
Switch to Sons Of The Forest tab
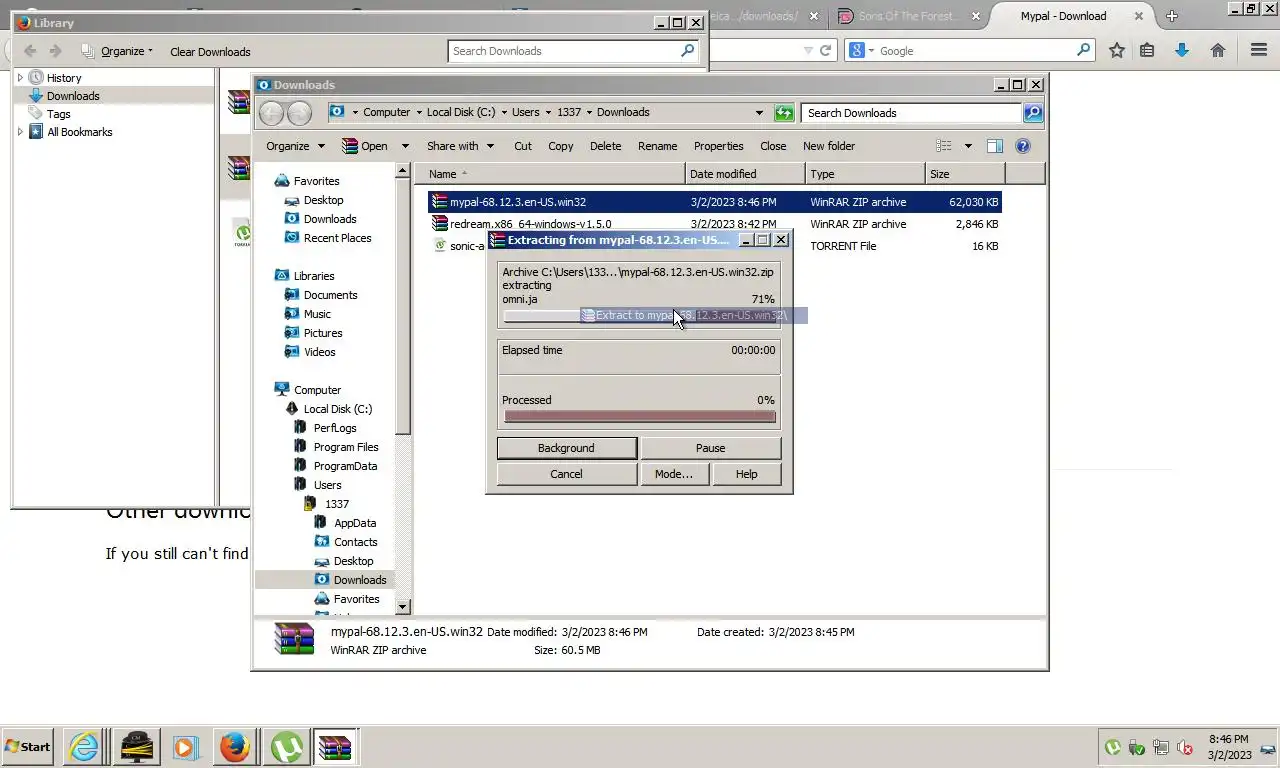coord(909,16)
